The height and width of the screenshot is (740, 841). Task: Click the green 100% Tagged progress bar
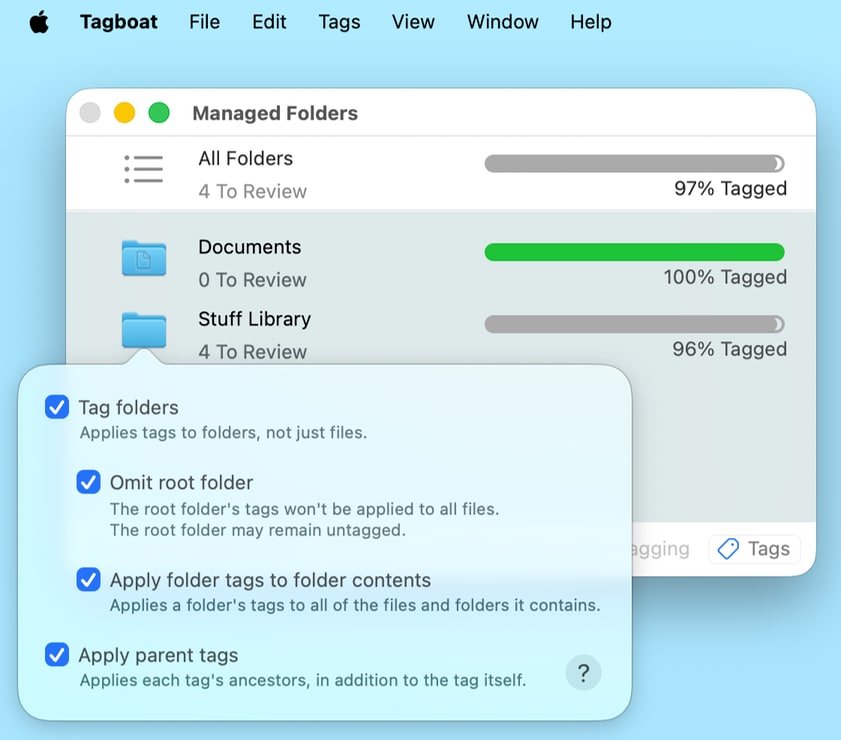(x=634, y=252)
